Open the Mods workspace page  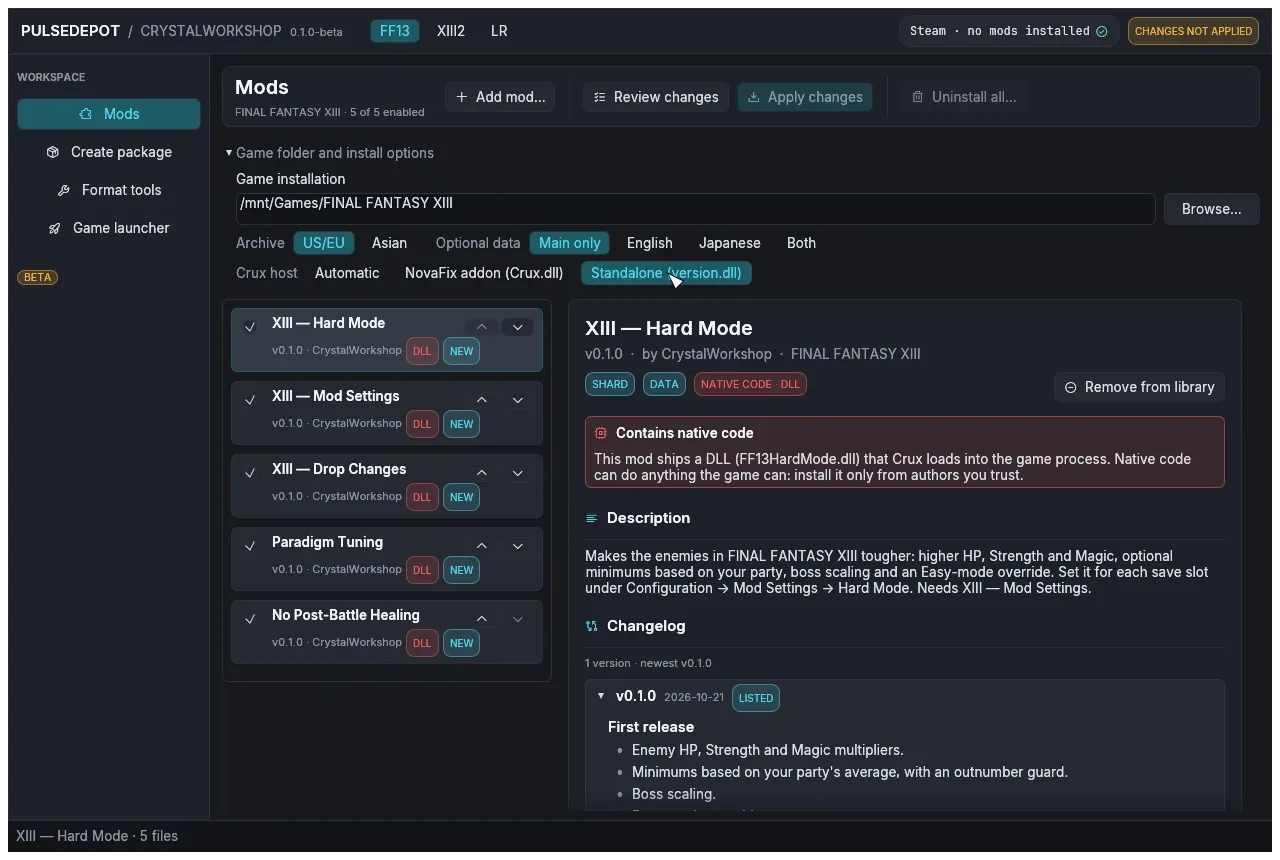pyautogui.click(x=109, y=114)
